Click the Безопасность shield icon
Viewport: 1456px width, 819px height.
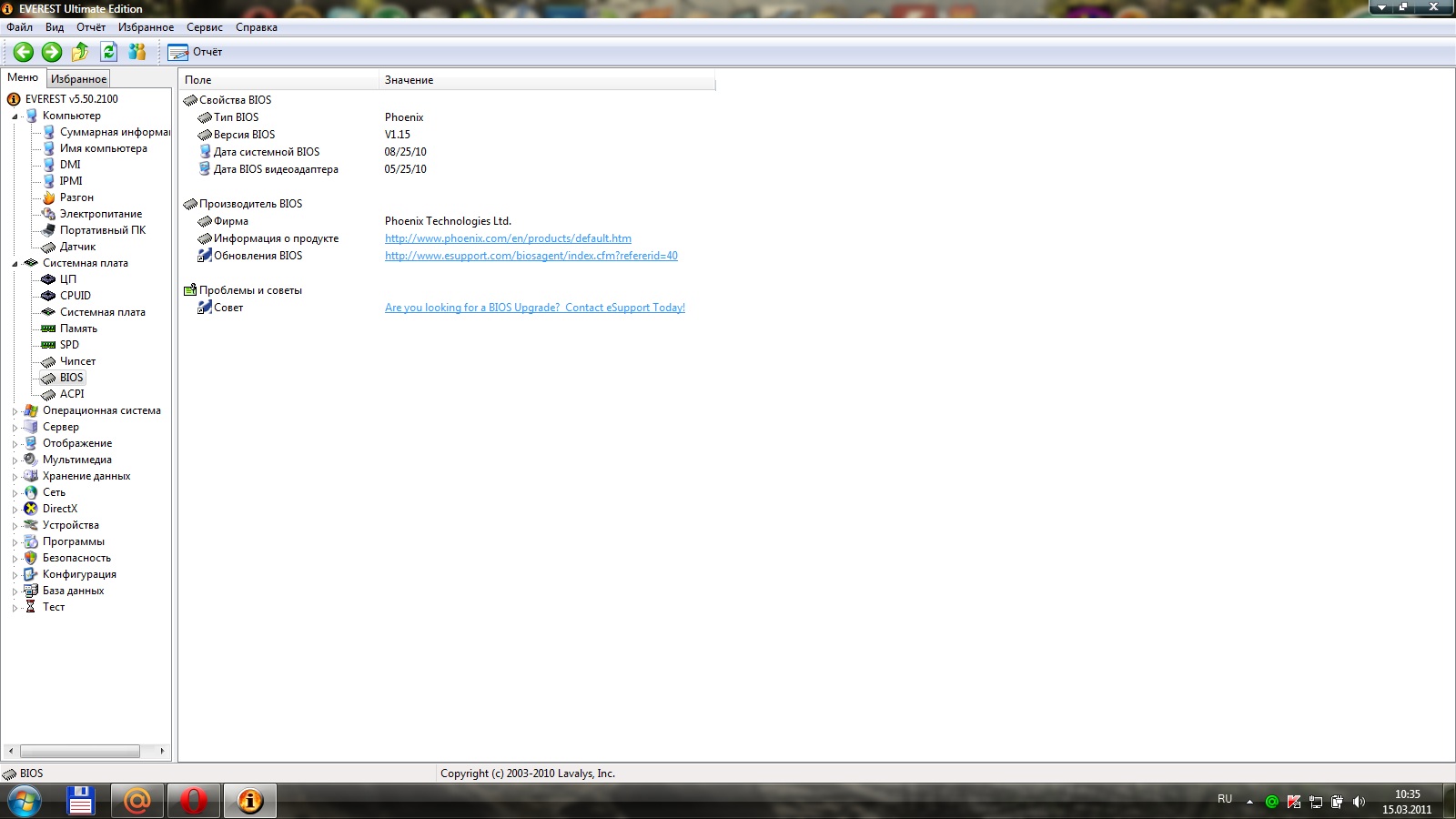[x=31, y=558]
